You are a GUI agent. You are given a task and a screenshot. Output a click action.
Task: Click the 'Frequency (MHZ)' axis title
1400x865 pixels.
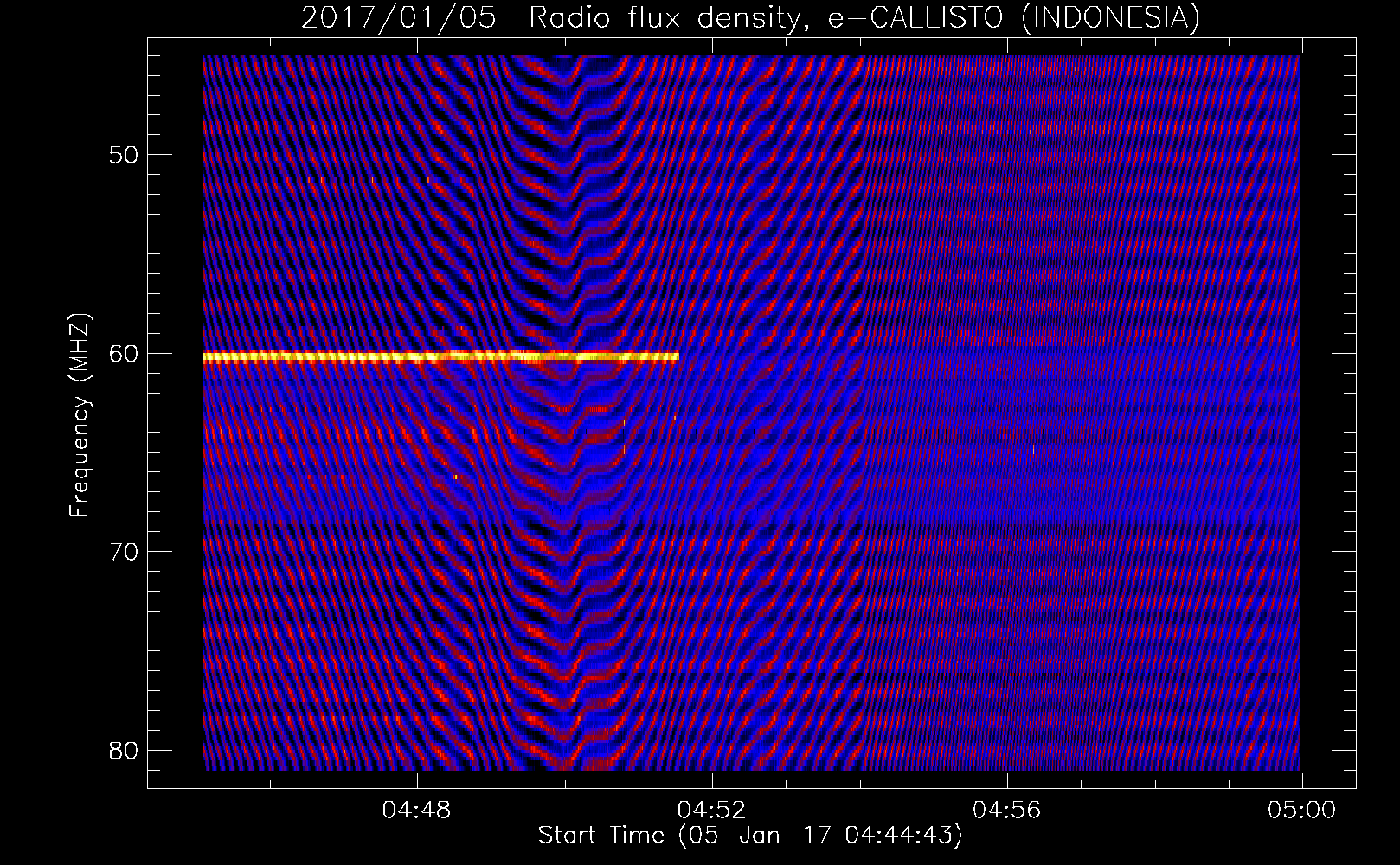pos(80,416)
